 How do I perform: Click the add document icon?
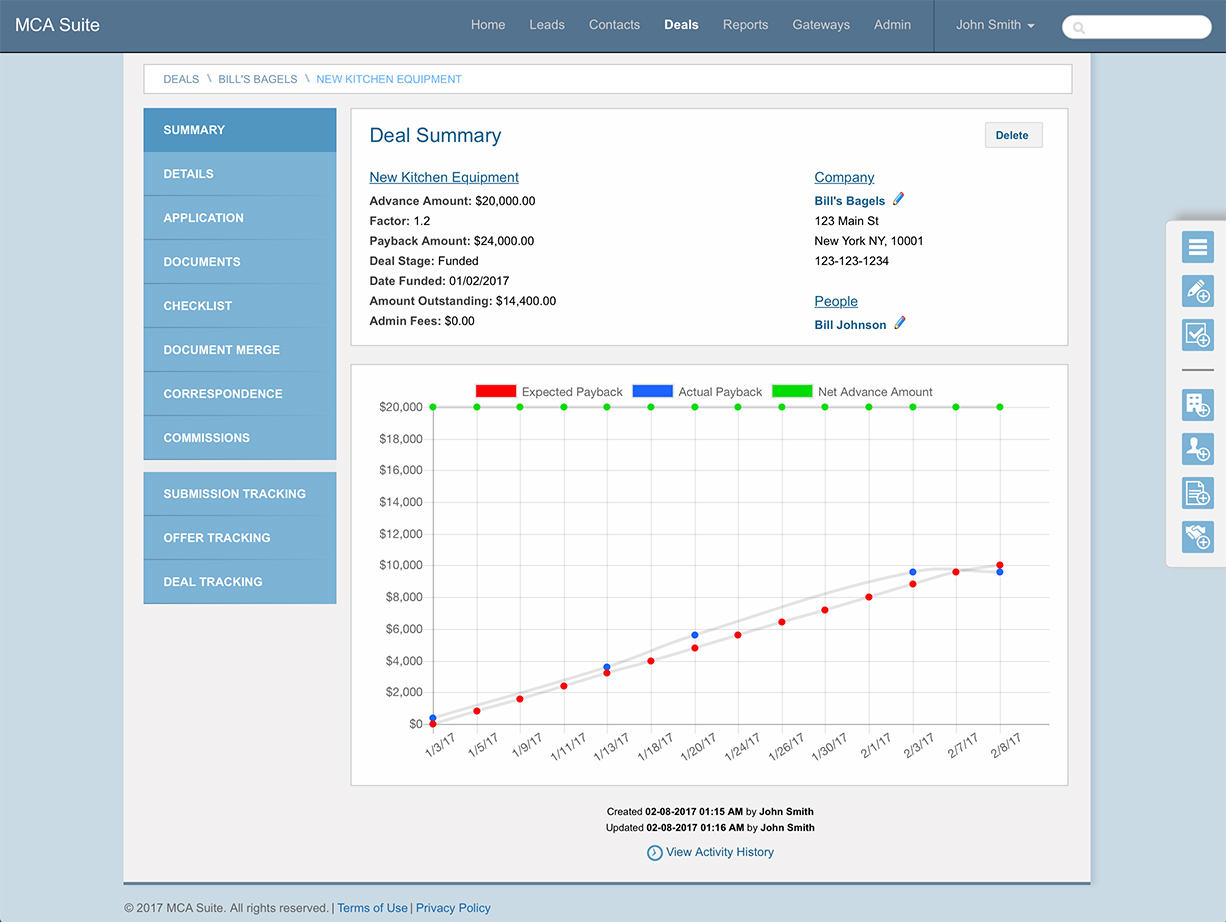point(1197,493)
